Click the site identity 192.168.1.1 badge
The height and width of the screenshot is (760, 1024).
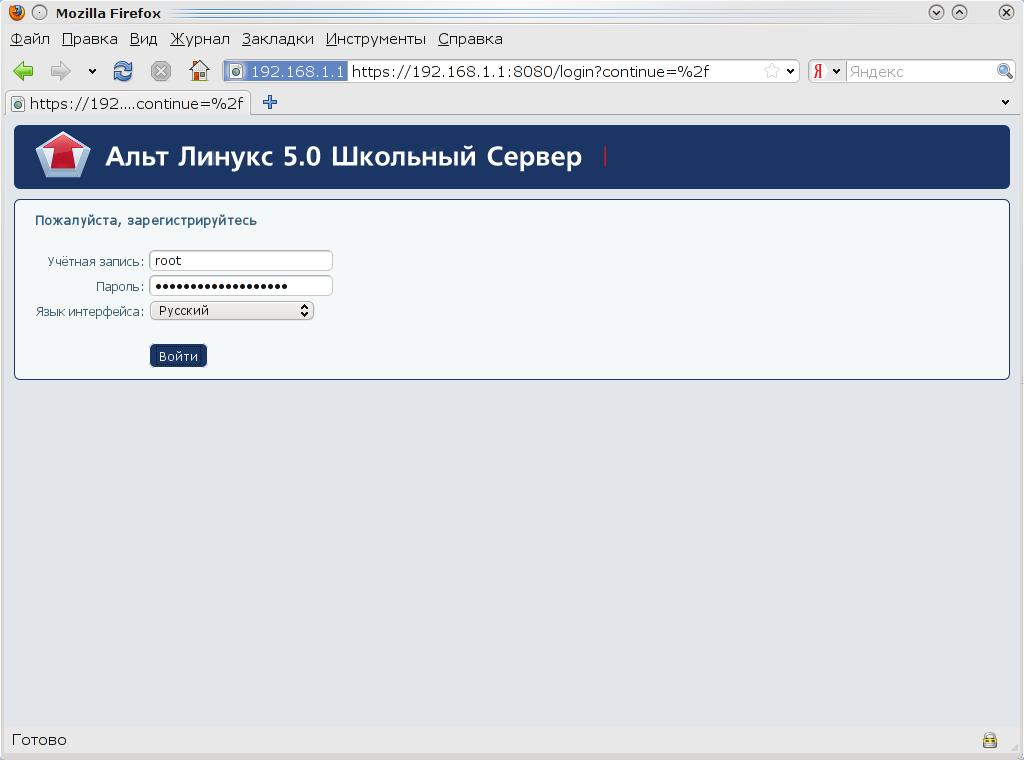click(x=286, y=71)
